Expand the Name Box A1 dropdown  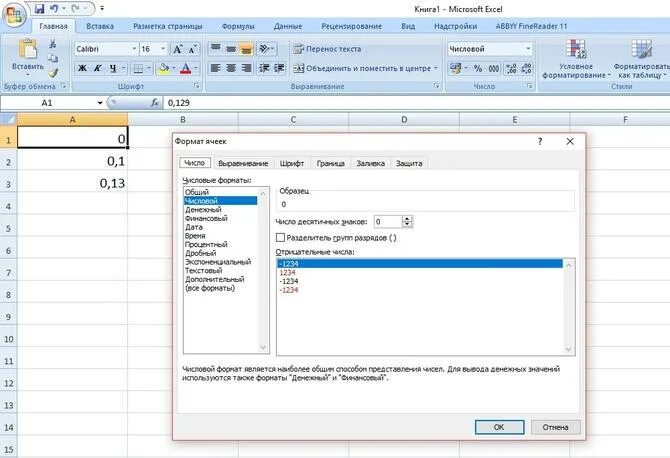point(100,103)
